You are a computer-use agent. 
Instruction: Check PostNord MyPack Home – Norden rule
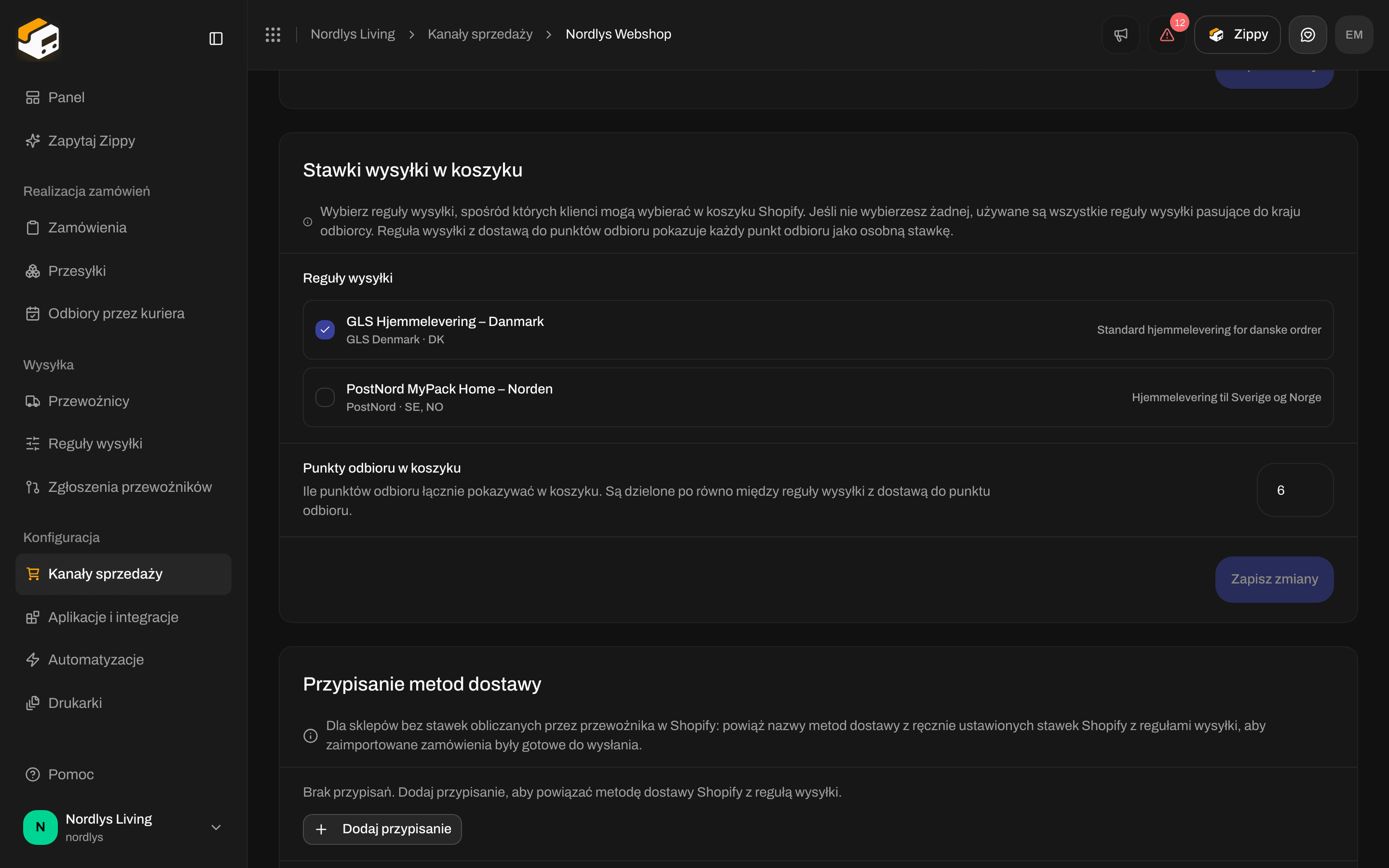click(325, 397)
